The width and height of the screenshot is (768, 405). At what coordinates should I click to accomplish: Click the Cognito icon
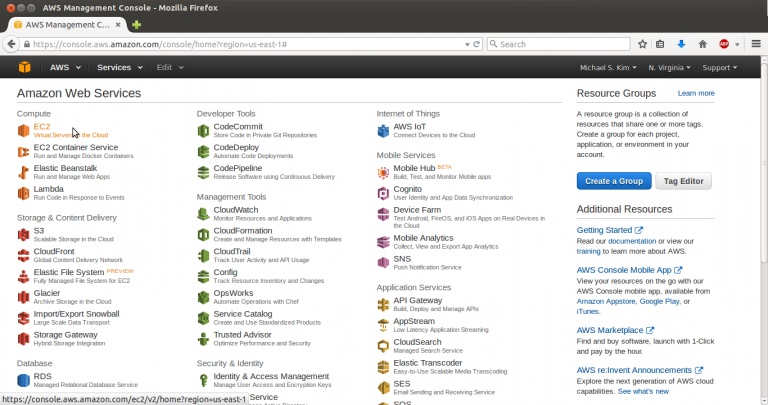pyautogui.click(x=383, y=193)
